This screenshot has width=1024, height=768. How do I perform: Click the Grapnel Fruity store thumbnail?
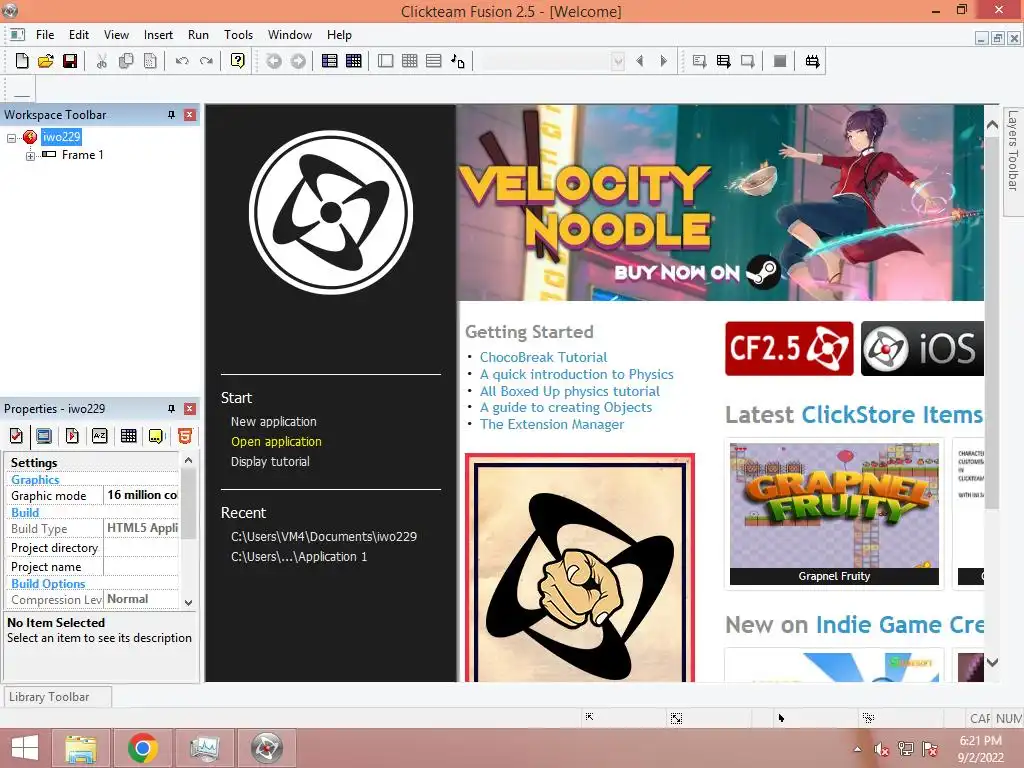834,513
